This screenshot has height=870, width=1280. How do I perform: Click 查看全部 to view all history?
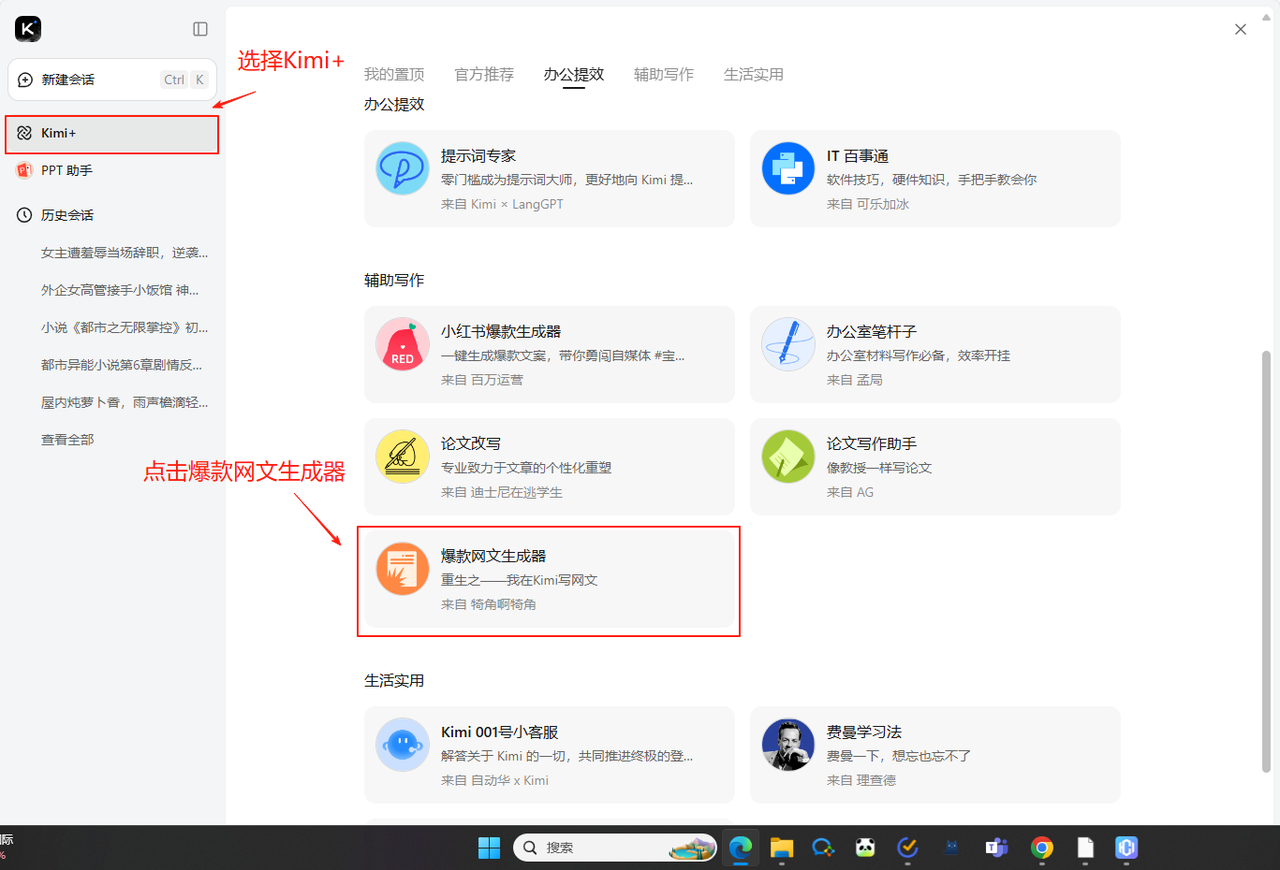[x=67, y=440]
